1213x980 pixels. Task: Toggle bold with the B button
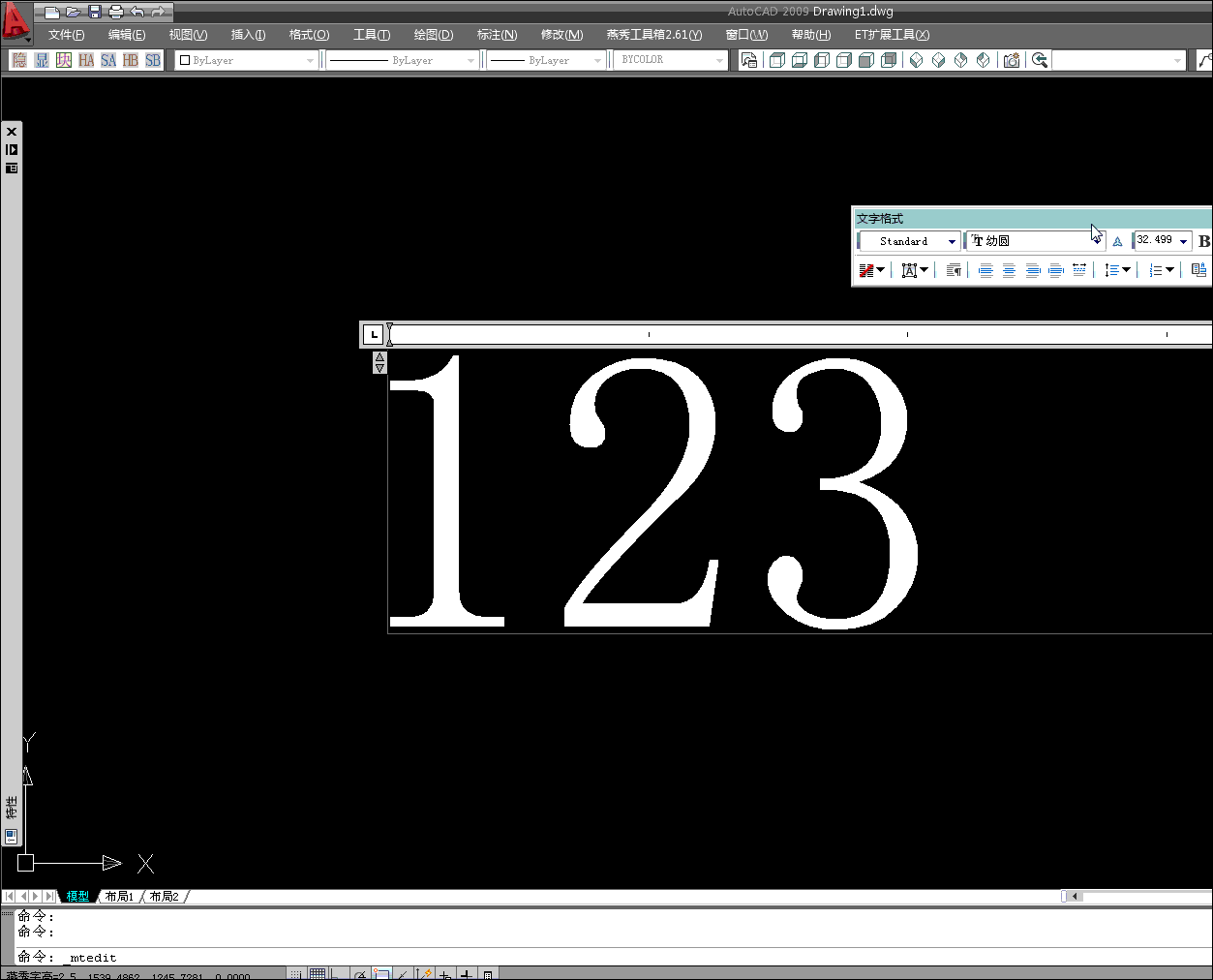[1203, 240]
